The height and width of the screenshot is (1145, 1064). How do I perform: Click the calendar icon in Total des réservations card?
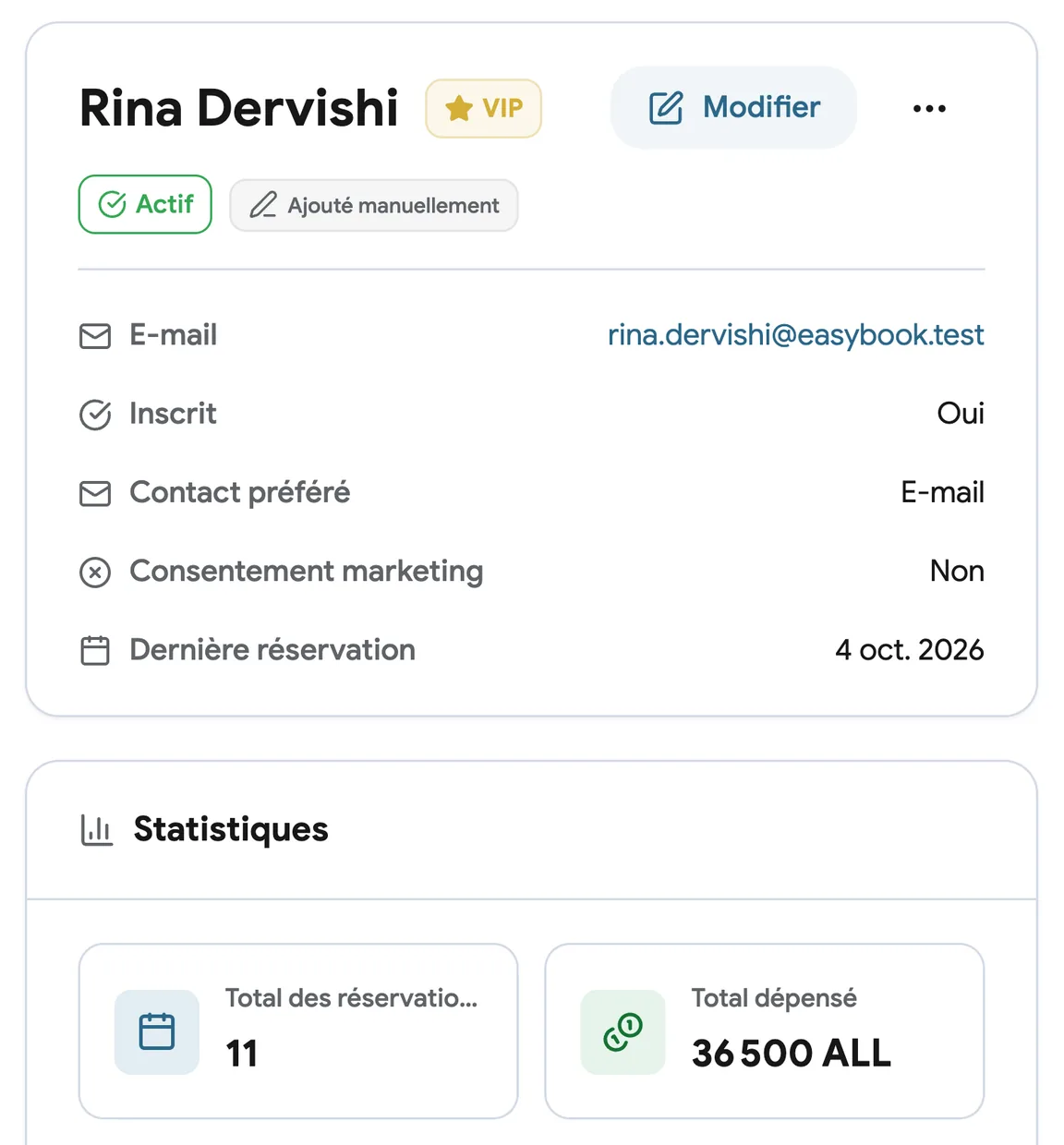[157, 1031]
